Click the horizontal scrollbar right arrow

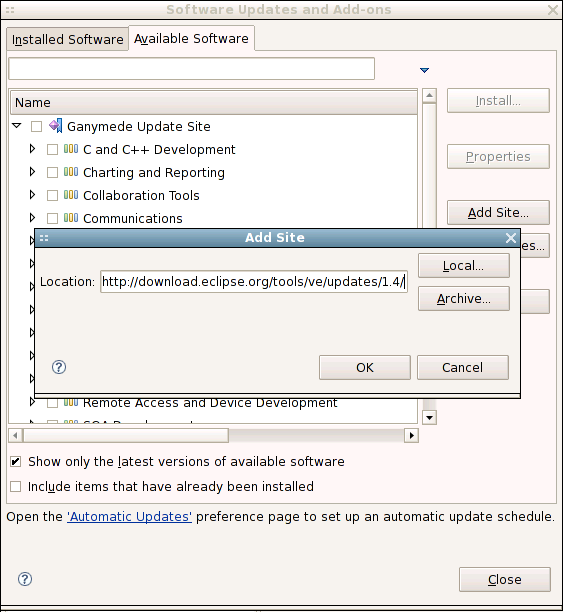[411, 435]
